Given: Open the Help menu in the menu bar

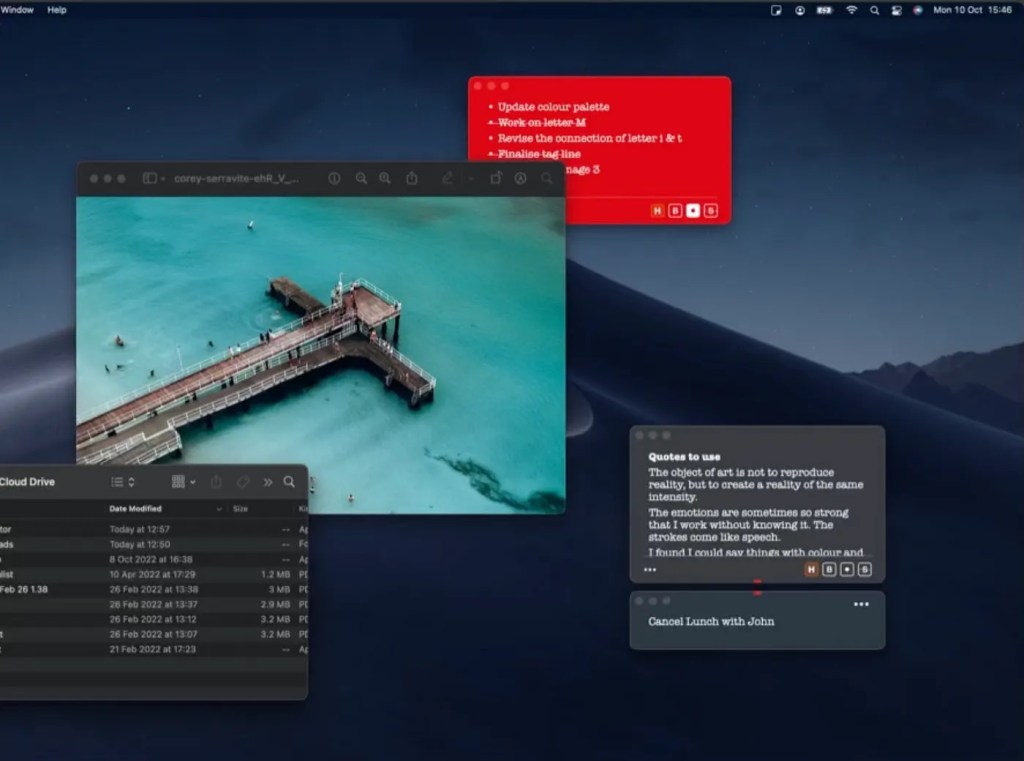Looking at the screenshot, I should 57,10.
